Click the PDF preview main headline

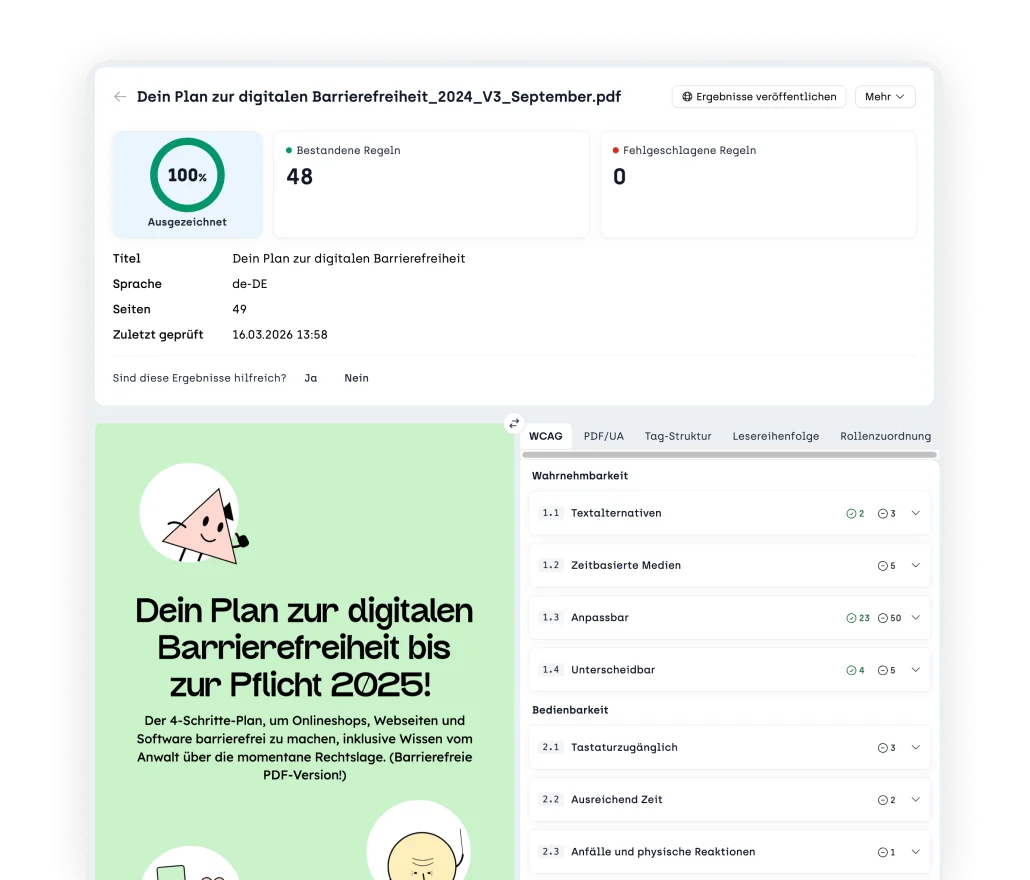(304, 647)
